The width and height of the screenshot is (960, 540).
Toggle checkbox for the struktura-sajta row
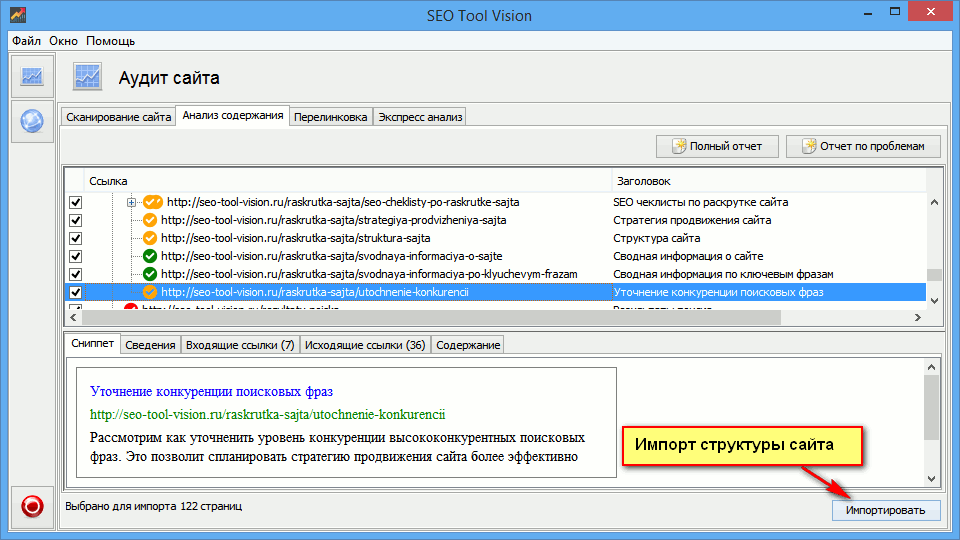click(75, 238)
